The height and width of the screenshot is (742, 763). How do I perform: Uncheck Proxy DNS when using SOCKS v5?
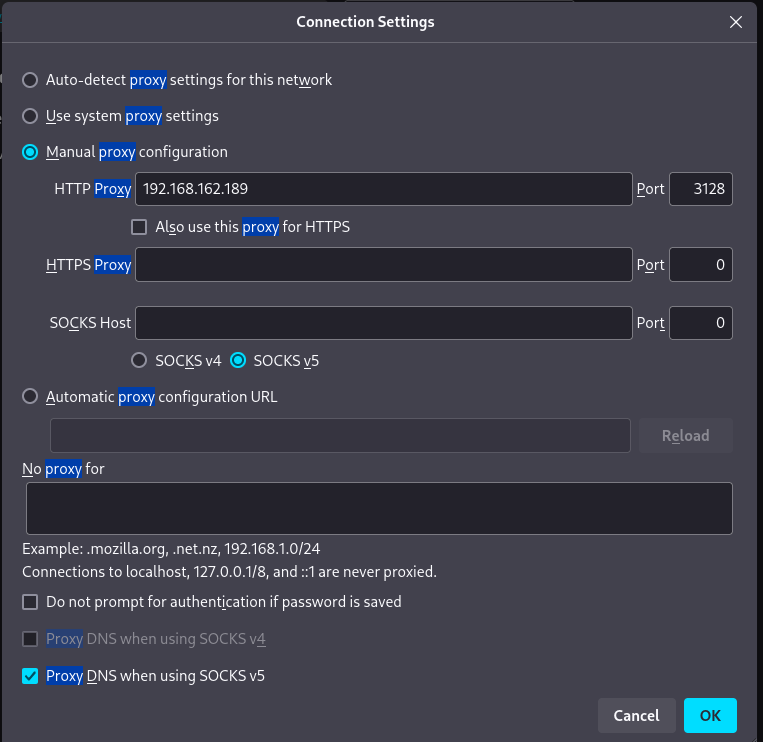(x=30, y=676)
